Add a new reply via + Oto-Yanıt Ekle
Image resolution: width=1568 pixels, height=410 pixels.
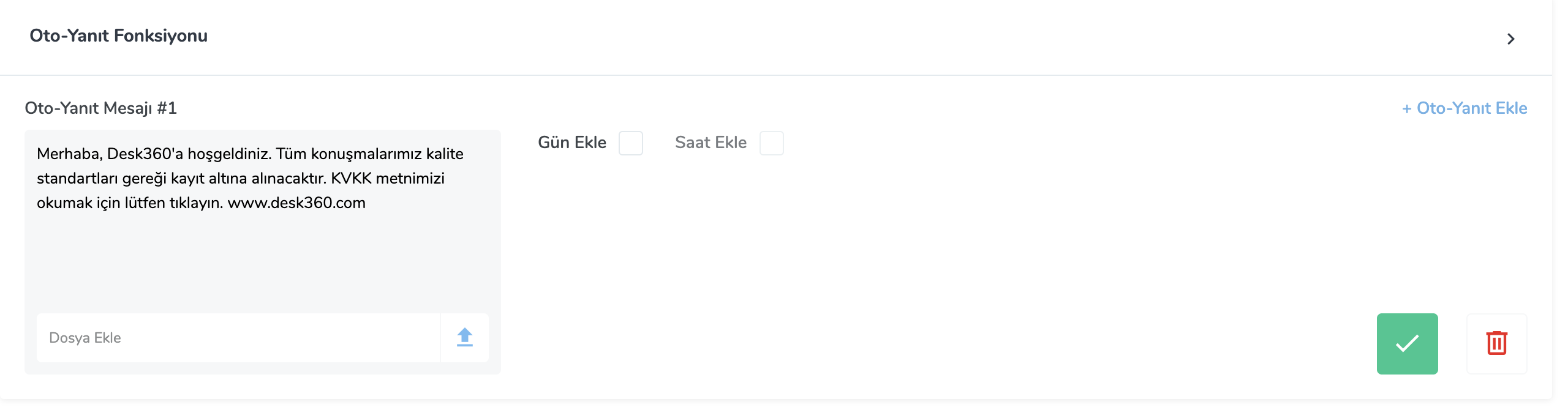[x=1464, y=108]
